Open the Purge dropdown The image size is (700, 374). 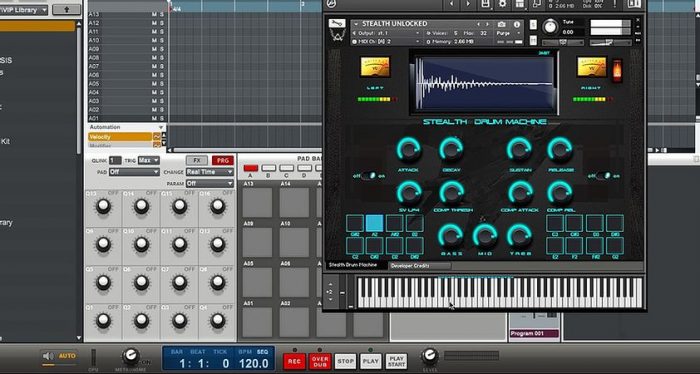click(508, 33)
